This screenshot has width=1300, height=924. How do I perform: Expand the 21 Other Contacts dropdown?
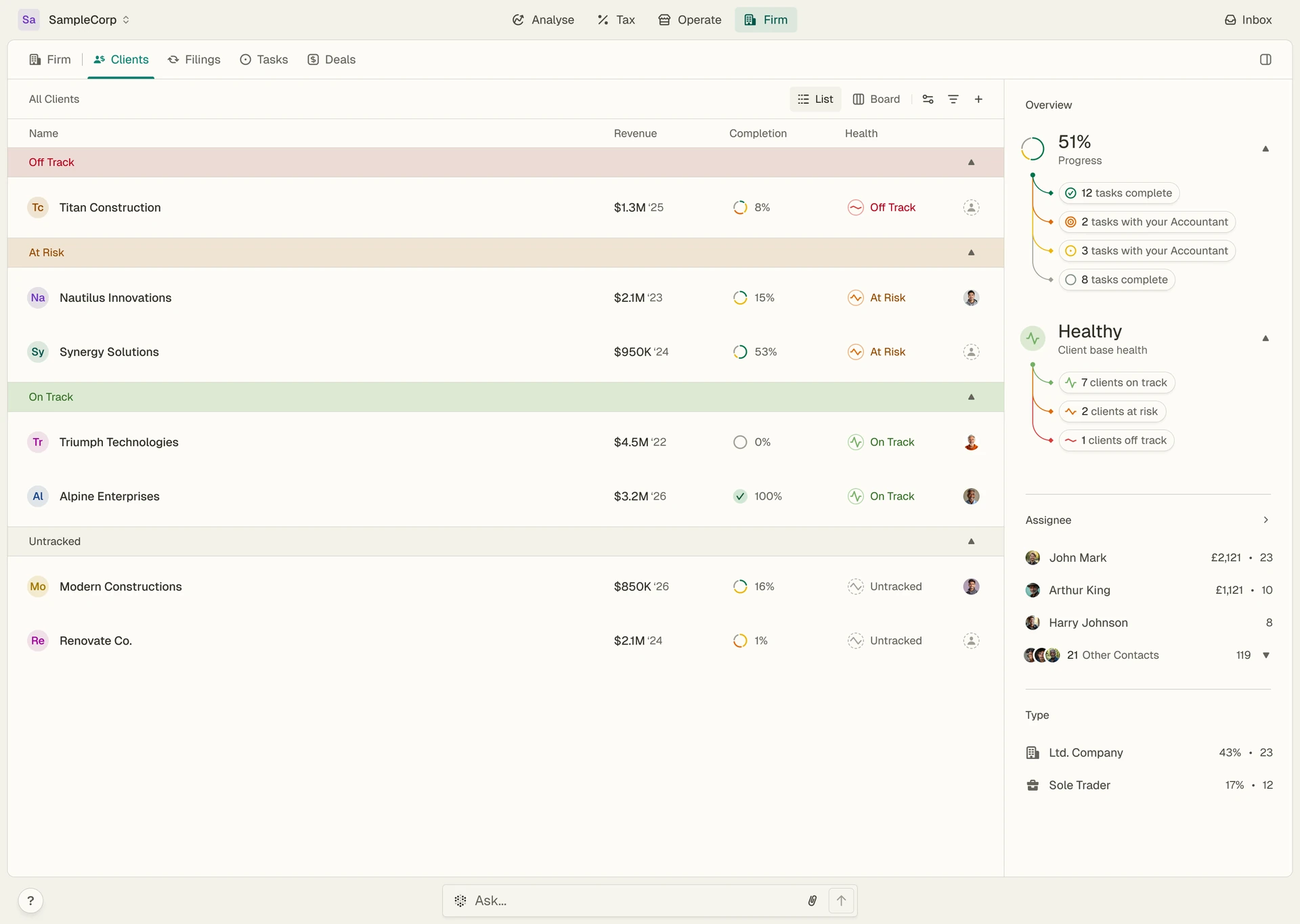(x=1265, y=655)
